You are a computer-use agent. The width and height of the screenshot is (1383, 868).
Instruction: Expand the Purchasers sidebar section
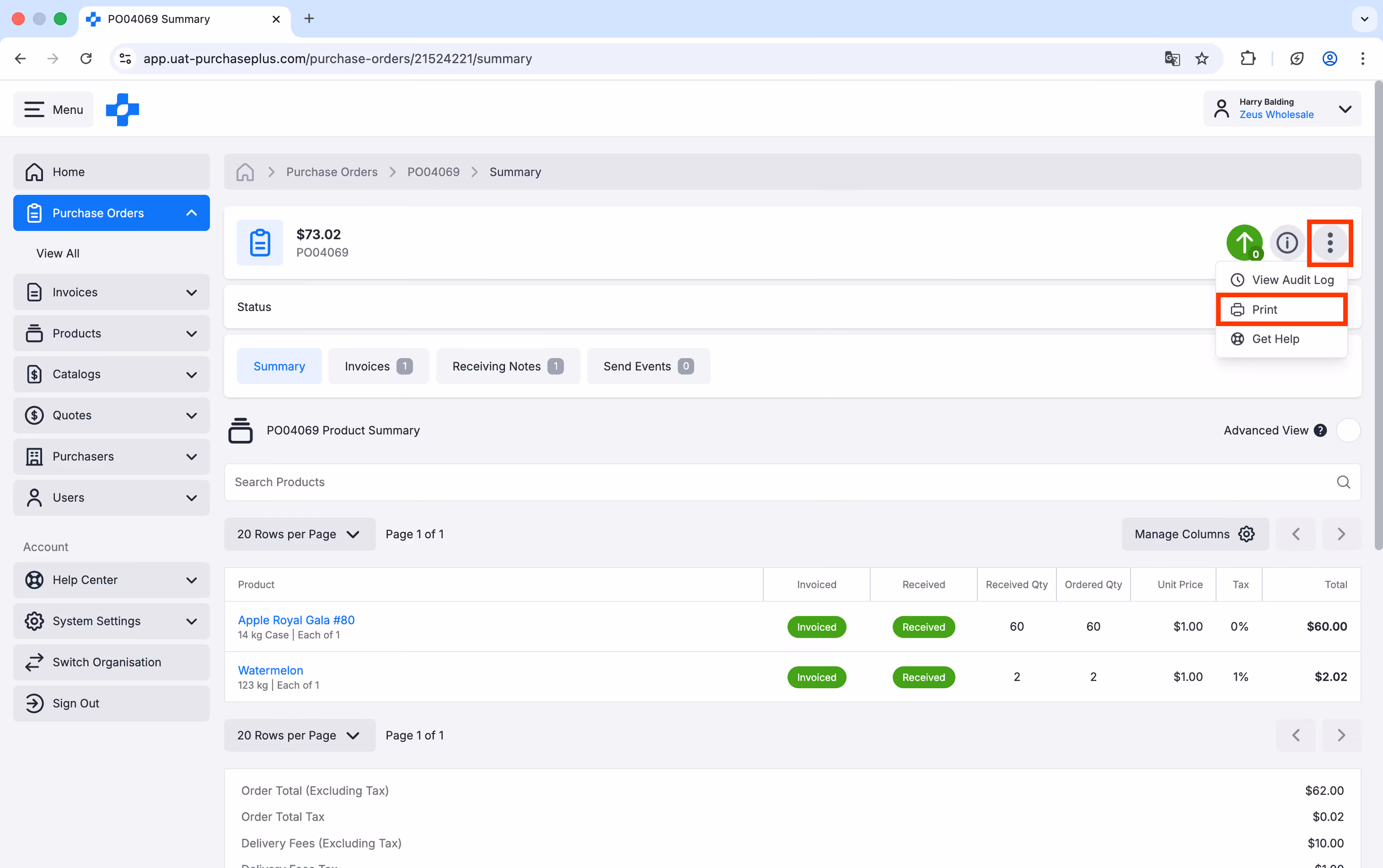[x=191, y=457]
